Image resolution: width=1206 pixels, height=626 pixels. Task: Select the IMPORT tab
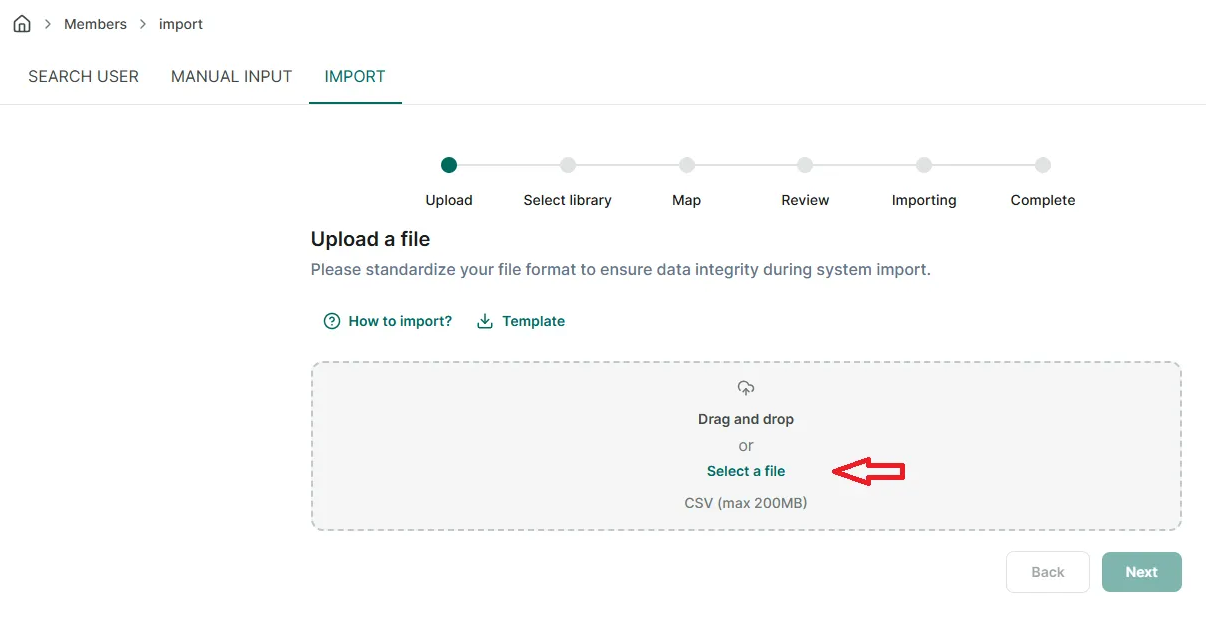tap(355, 76)
